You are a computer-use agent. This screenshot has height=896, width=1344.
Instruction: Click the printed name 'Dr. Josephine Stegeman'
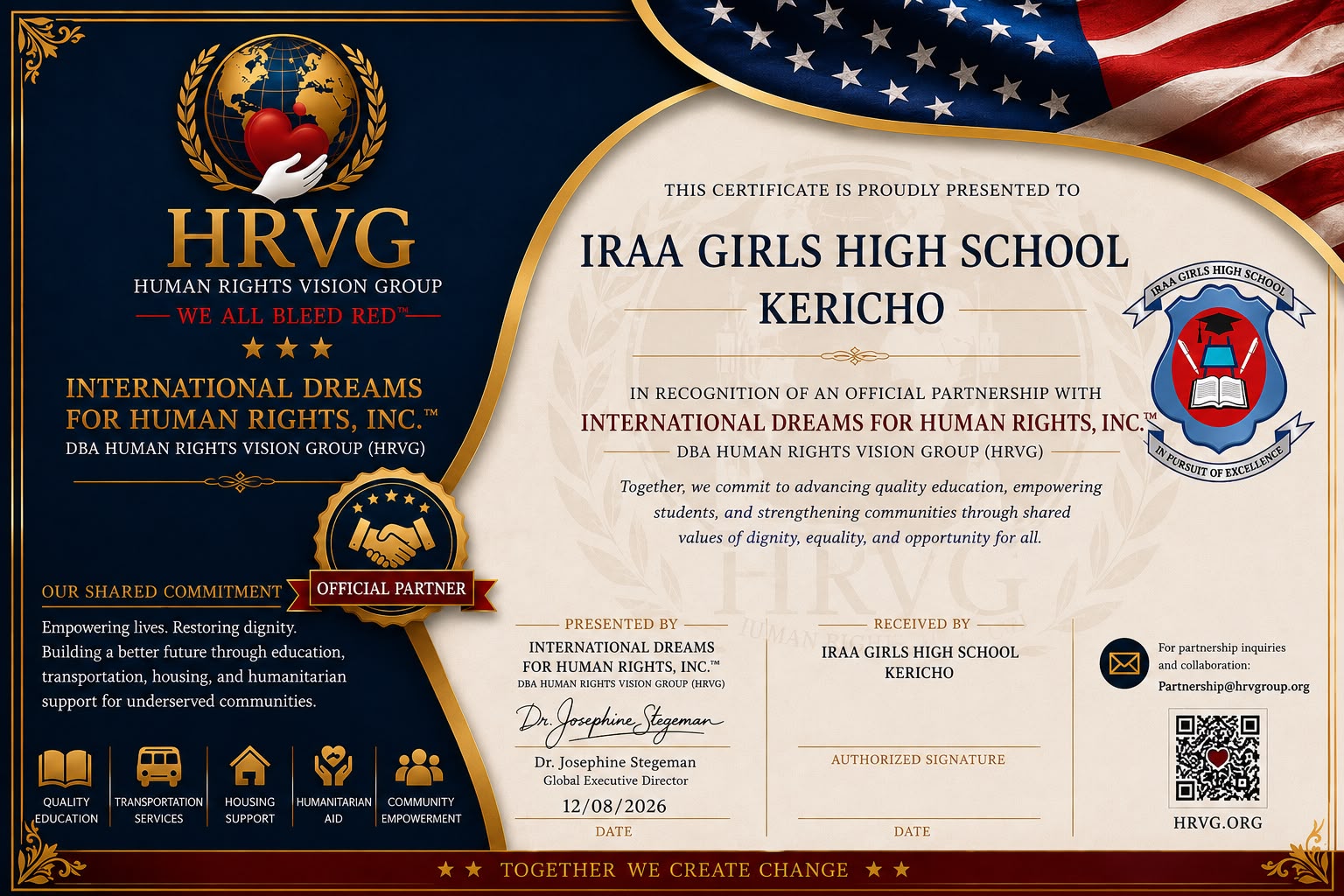(615, 762)
